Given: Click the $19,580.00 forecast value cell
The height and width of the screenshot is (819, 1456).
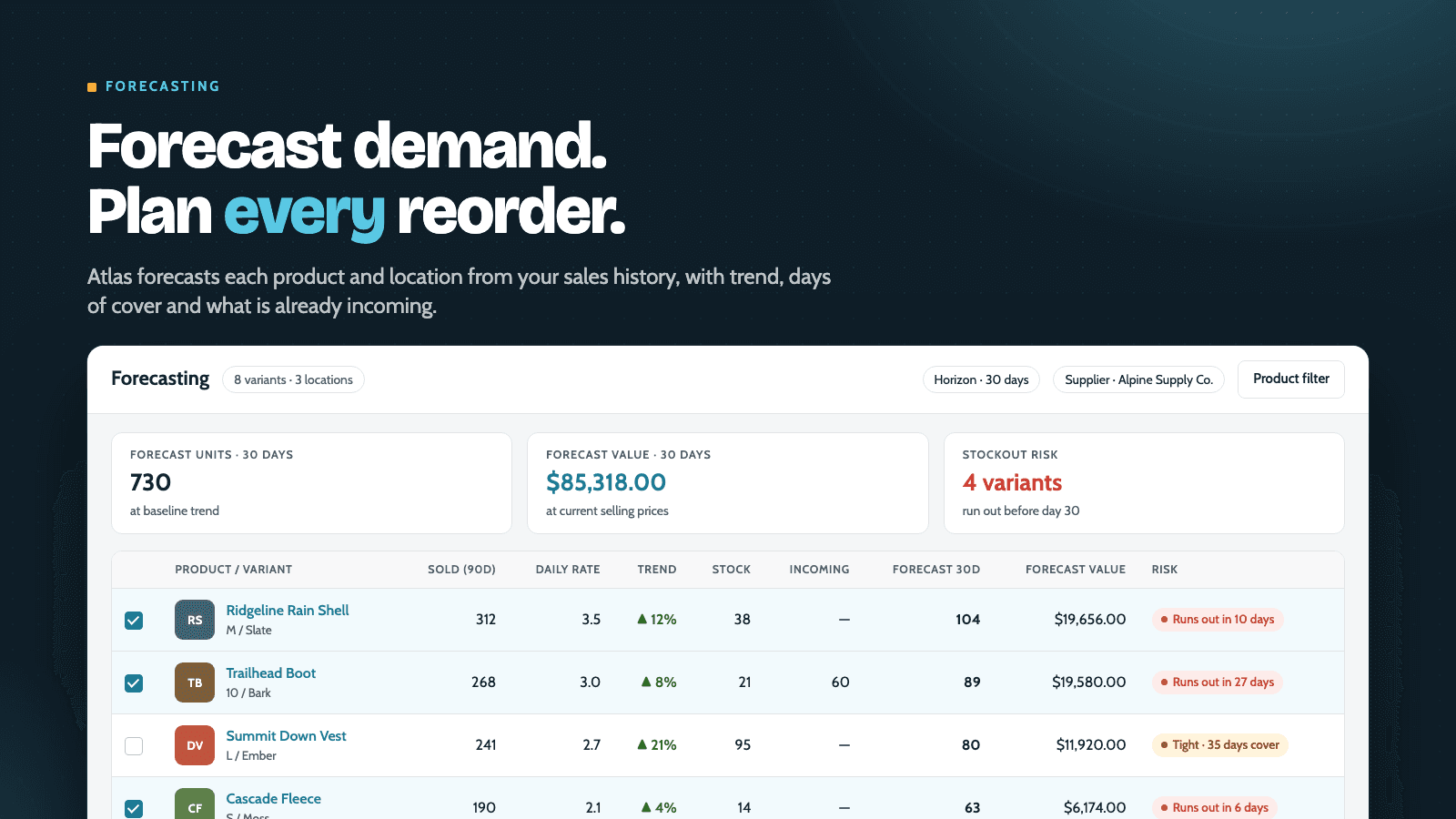Looking at the screenshot, I should coord(1089,682).
